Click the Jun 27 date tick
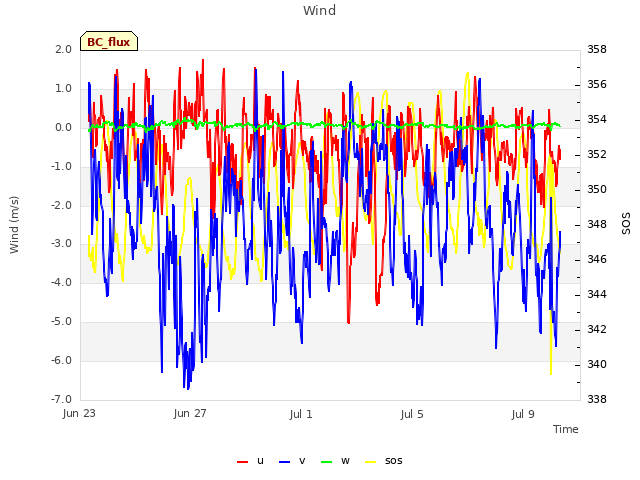Screen dimensions: 640x480 pos(190,413)
